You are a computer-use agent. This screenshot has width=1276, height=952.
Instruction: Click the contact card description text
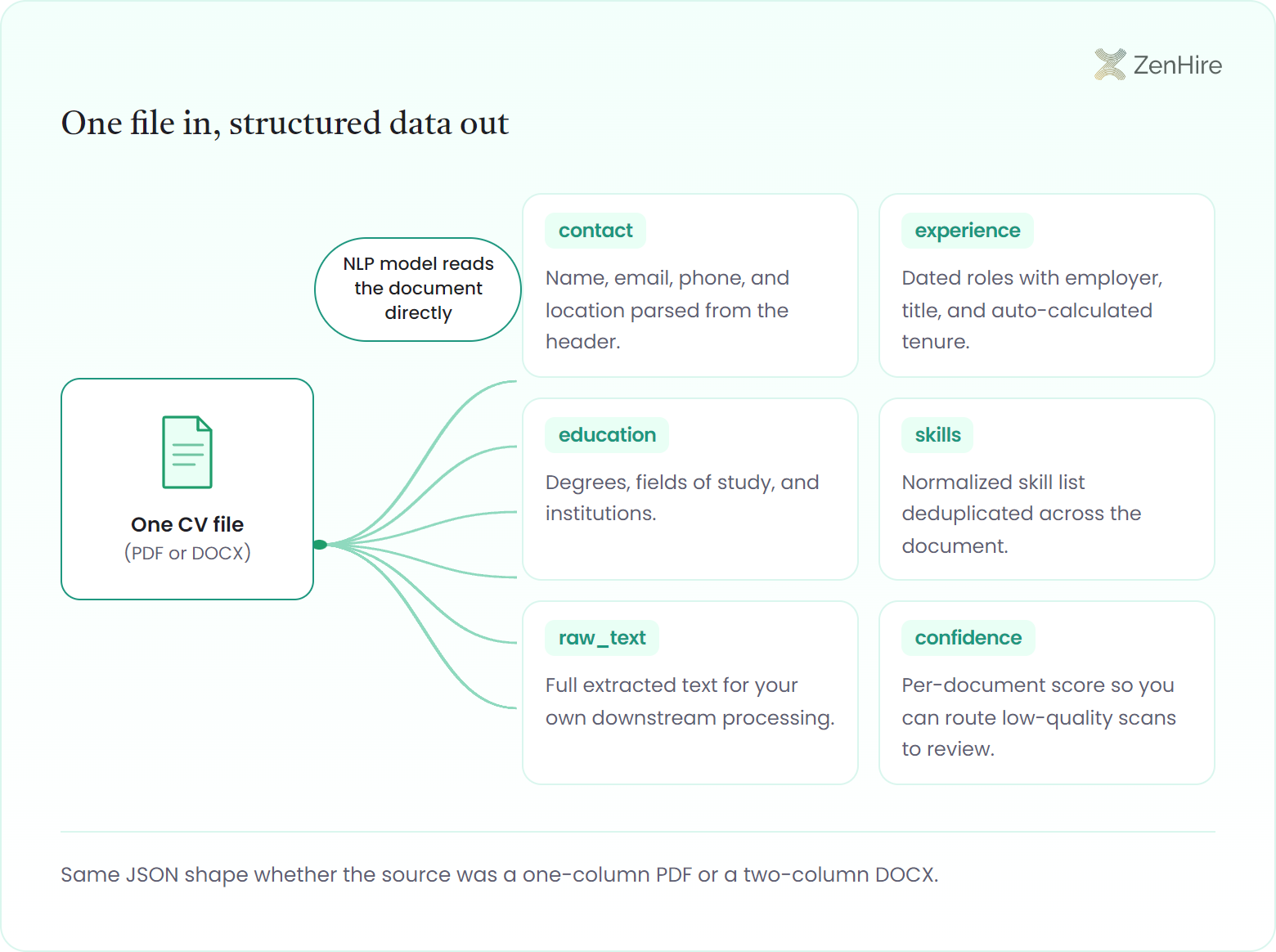click(x=667, y=310)
